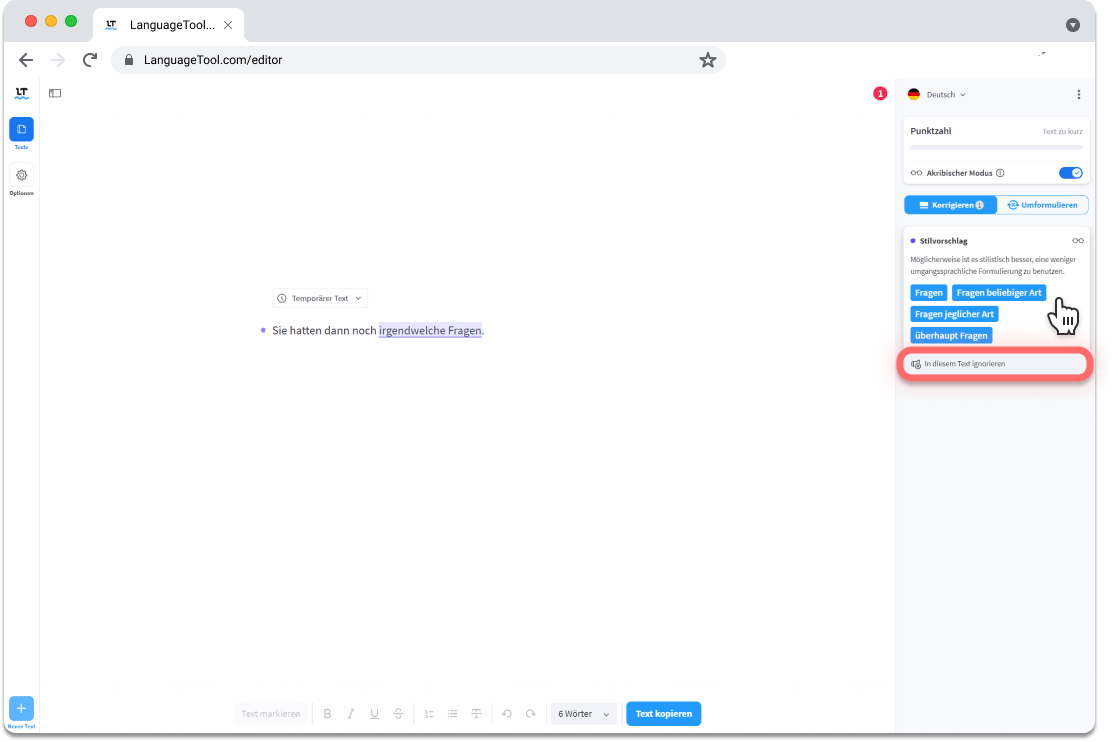
Task: Click the sentence "Sie hatten dann noch"
Action: click(x=324, y=331)
